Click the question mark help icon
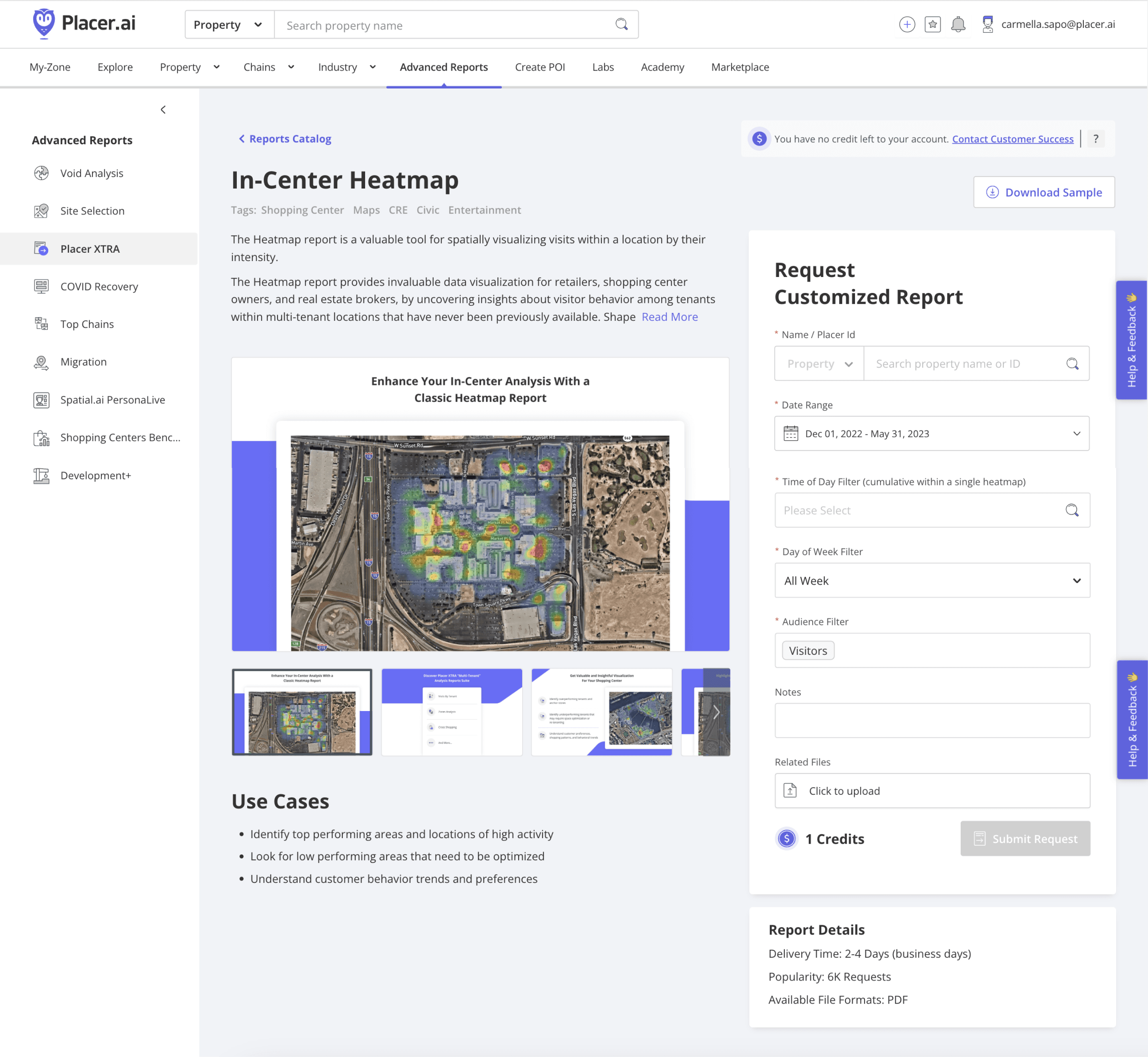Image resolution: width=1148 pixels, height=1057 pixels. 1095,139
